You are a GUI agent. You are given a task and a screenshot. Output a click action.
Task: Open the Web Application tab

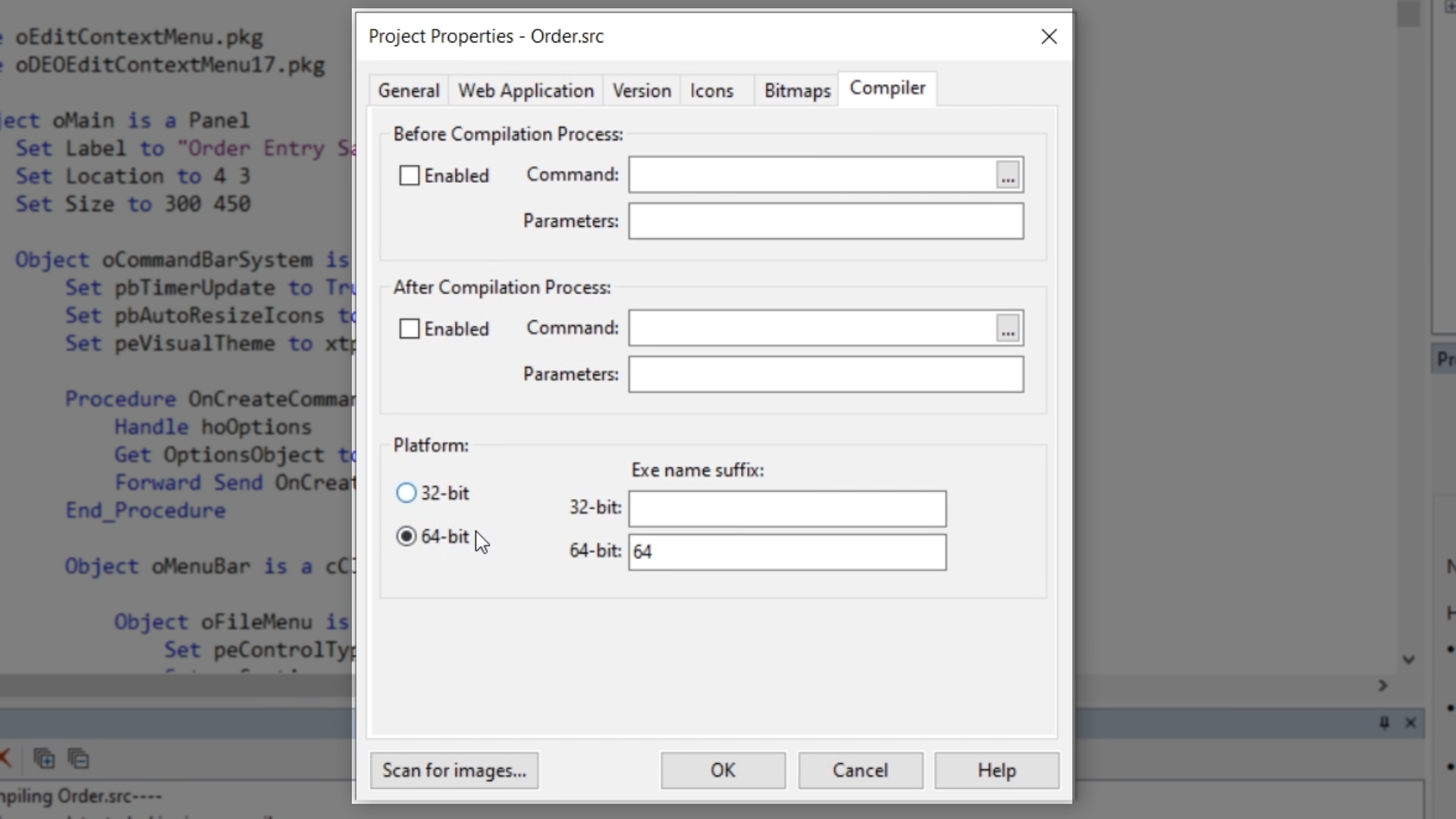click(526, 91)
